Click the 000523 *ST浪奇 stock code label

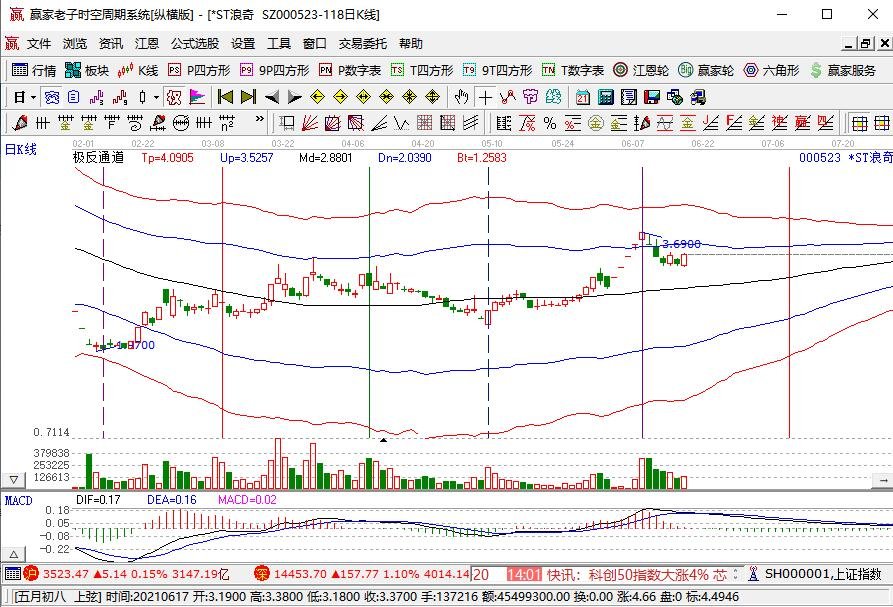click(x=845, y=158)
